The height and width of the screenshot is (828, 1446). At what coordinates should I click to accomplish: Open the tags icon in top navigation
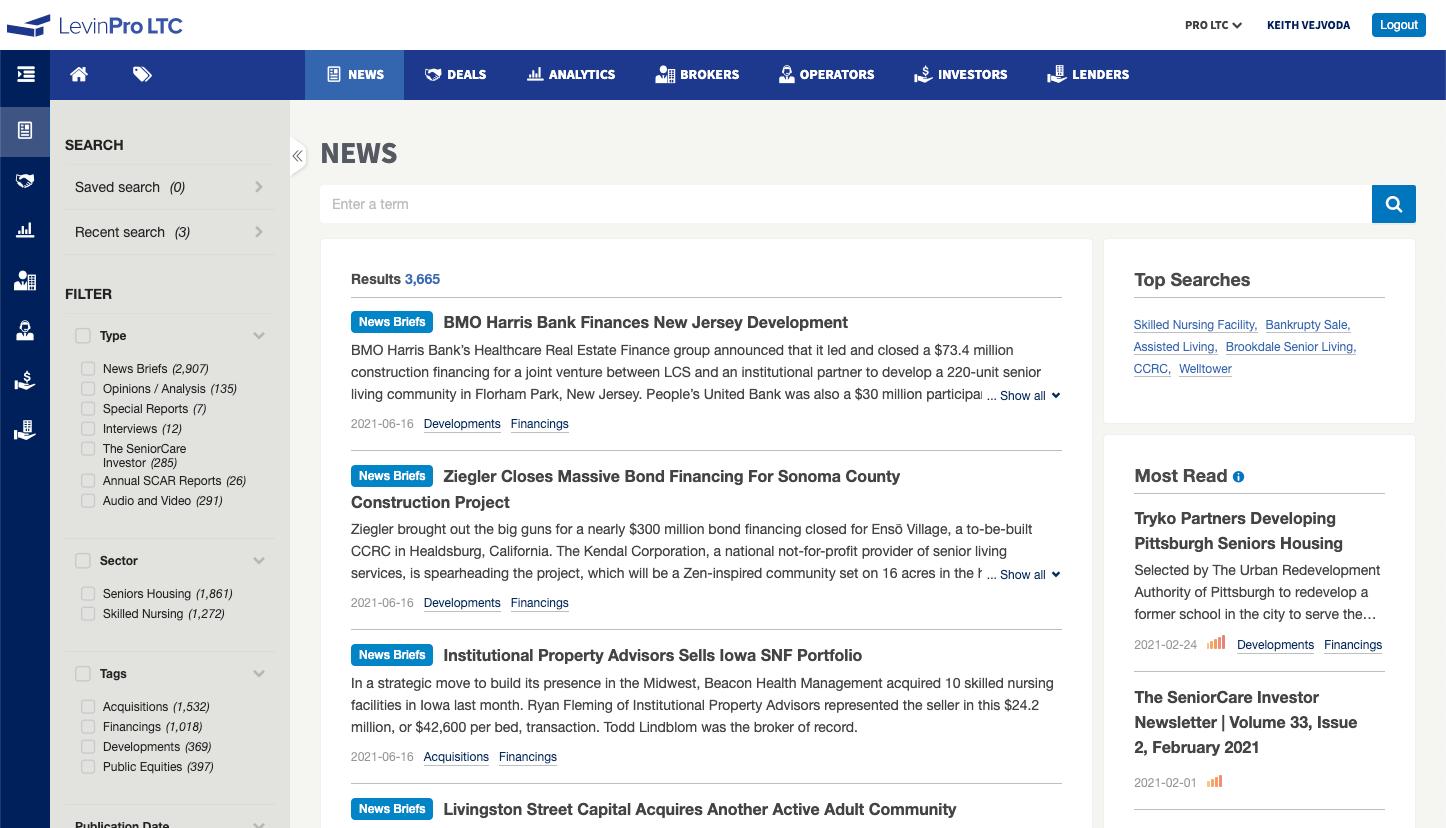pos(142,74)
